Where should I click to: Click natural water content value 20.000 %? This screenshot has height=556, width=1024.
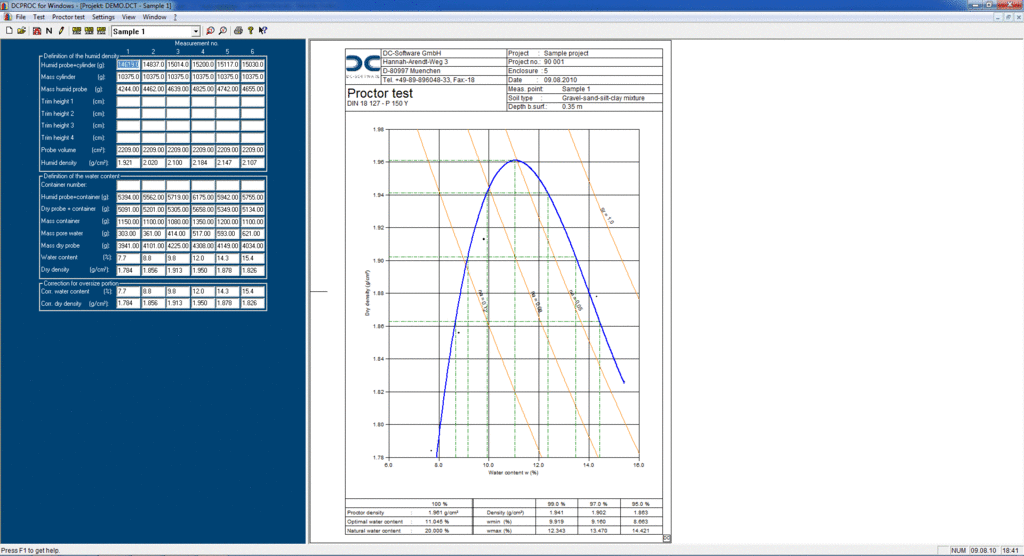[438, 531]
